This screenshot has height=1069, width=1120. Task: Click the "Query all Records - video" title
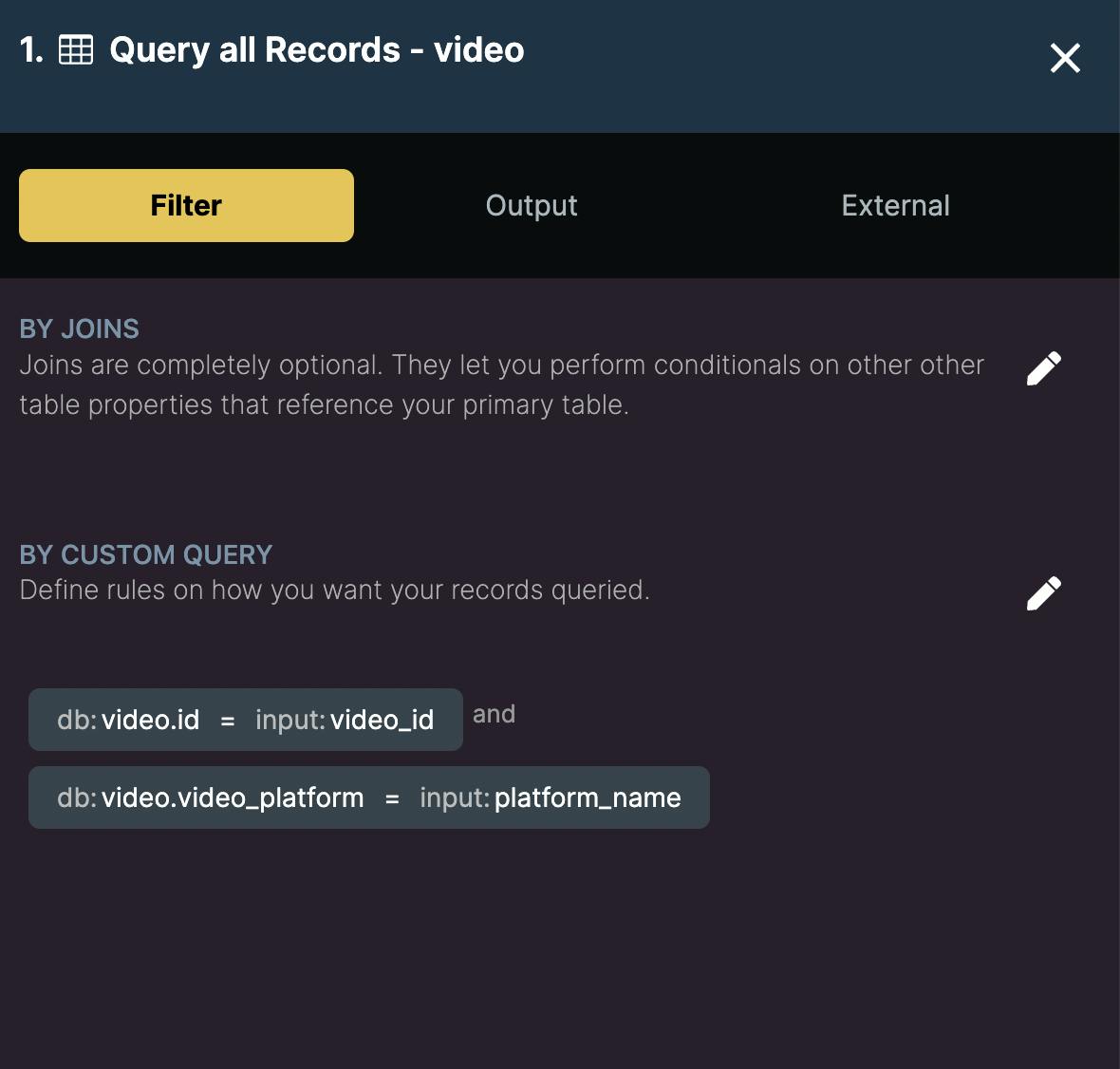[317, 49]
